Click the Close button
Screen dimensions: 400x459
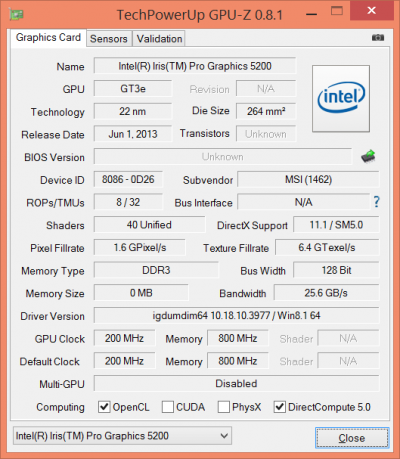352,438
